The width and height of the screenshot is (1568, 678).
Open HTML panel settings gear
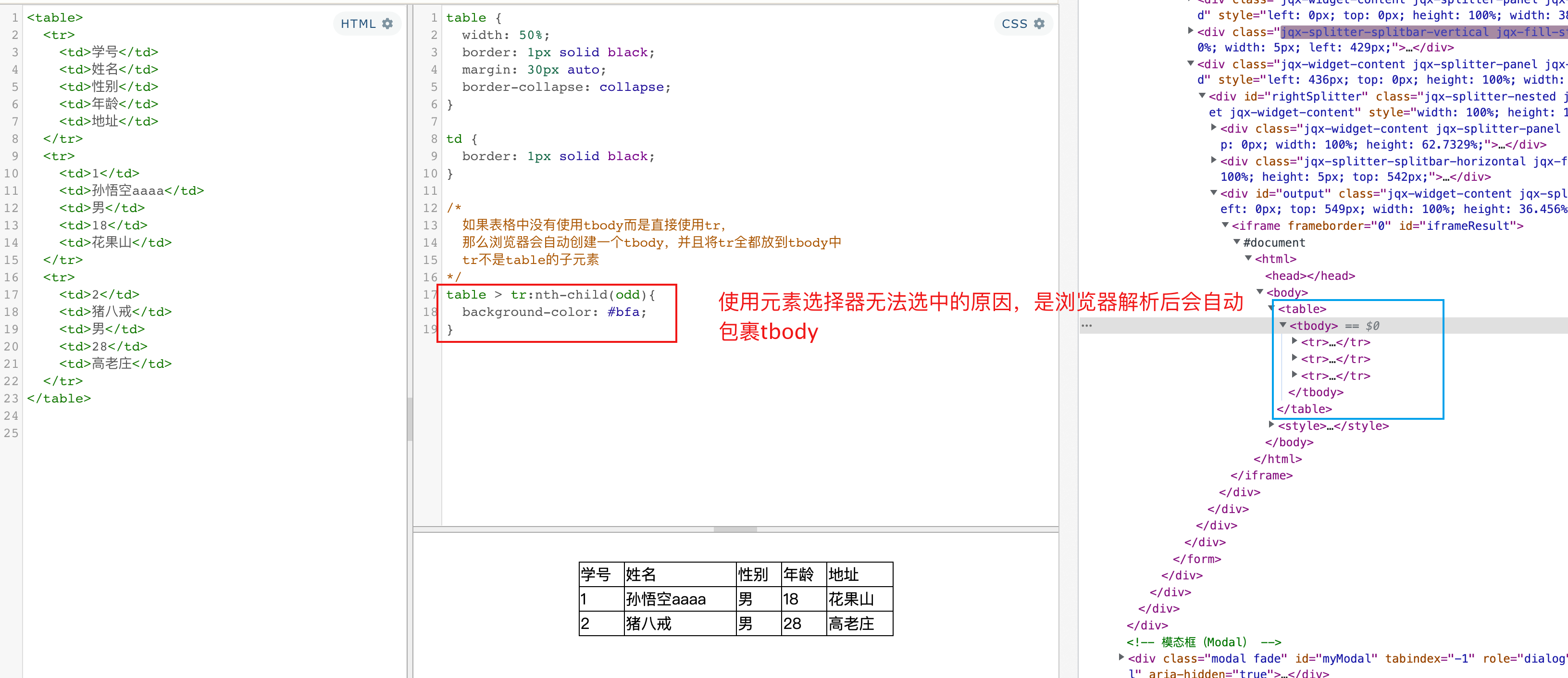click(387, 24)
